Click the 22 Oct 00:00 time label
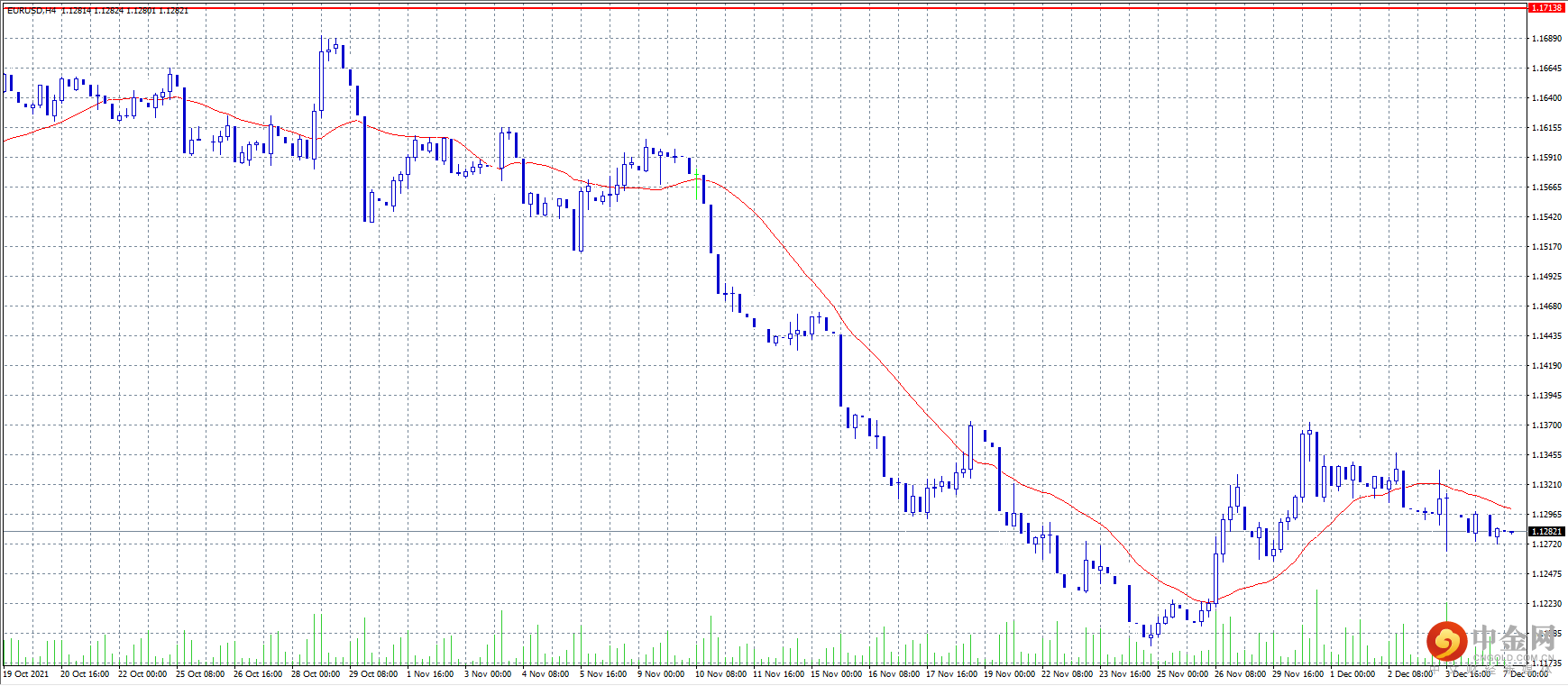The width and height of the screenshot is (1568, 686). tap(142, 674)
